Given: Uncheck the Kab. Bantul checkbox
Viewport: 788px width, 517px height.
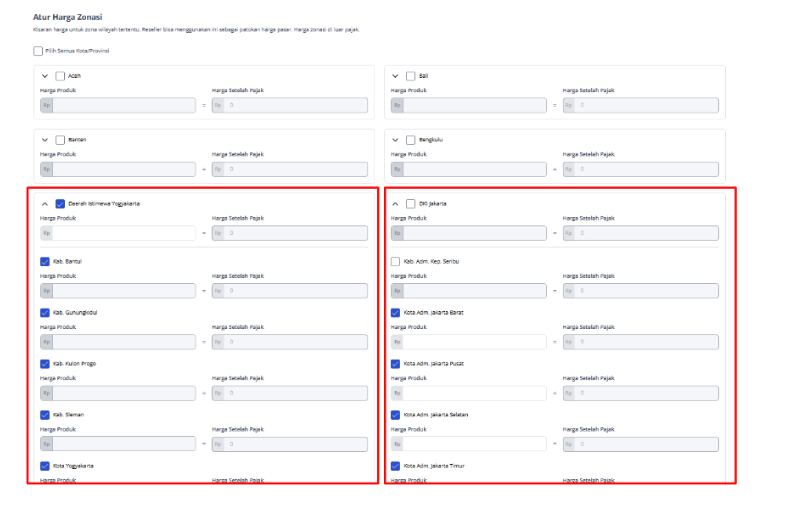Looking at the screenshot, I should point(45,261).
